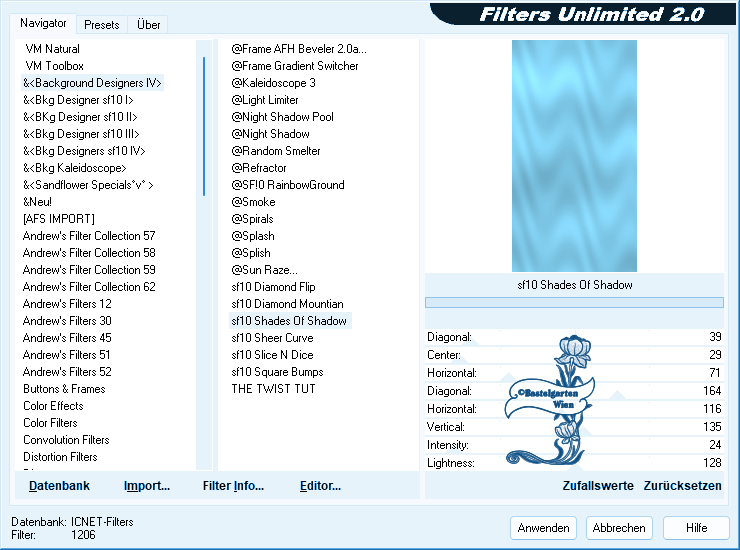
Task: Select the Navigator tab
Action: [43, 23]
